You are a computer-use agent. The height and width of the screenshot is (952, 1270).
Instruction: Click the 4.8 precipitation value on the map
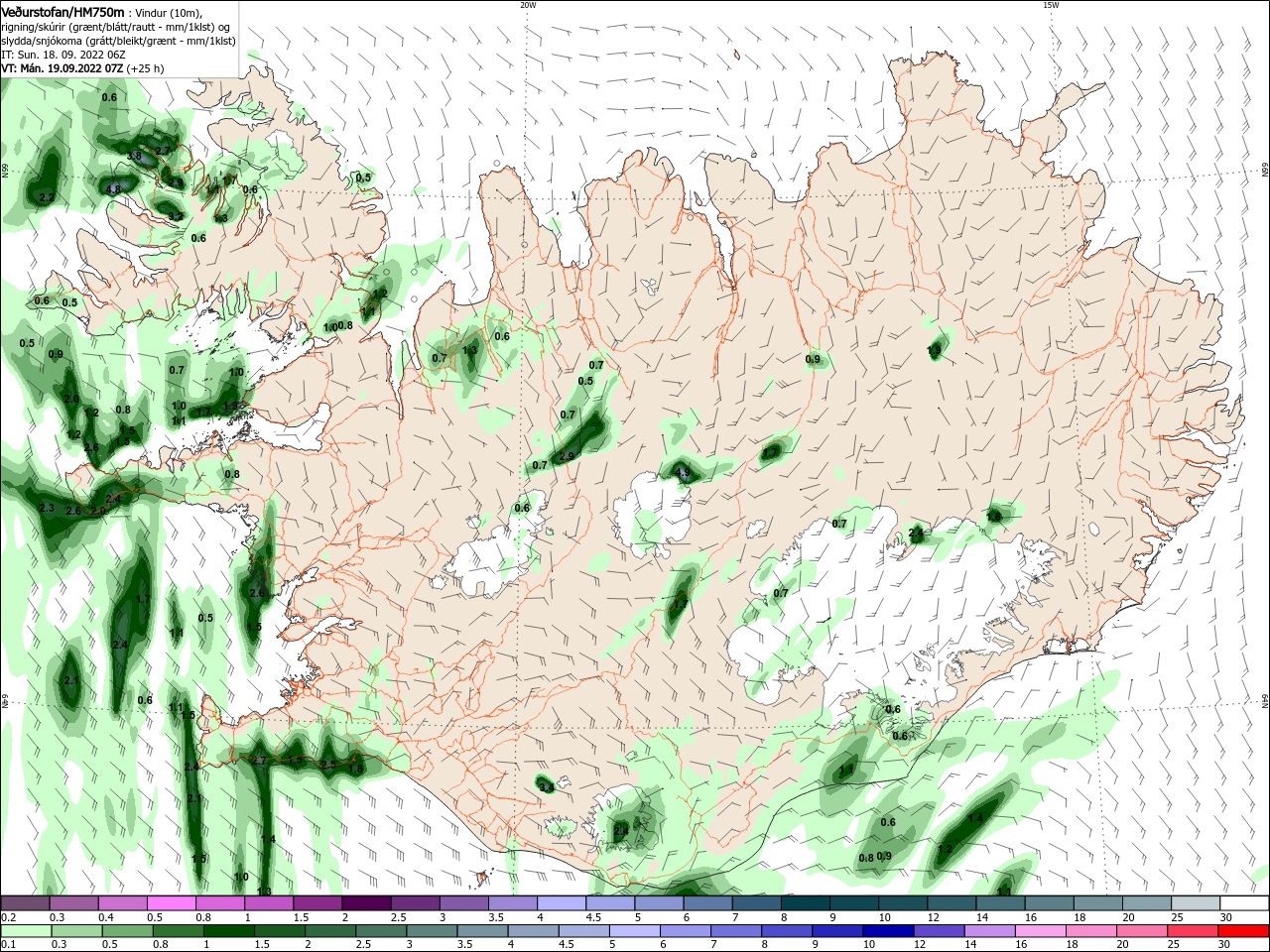113,189
